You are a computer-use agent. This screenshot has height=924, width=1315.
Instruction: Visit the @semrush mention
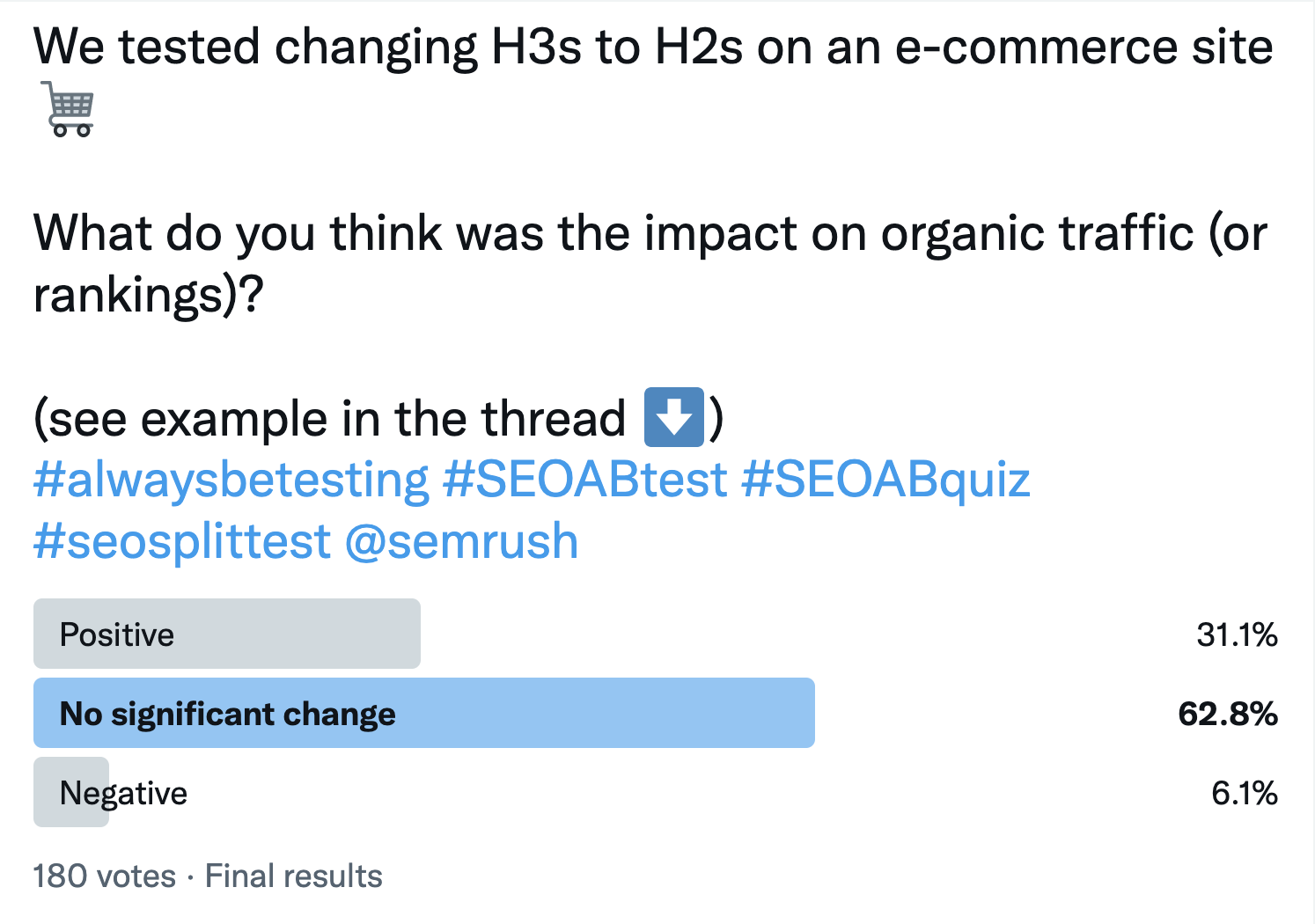(x=462, y=541)
